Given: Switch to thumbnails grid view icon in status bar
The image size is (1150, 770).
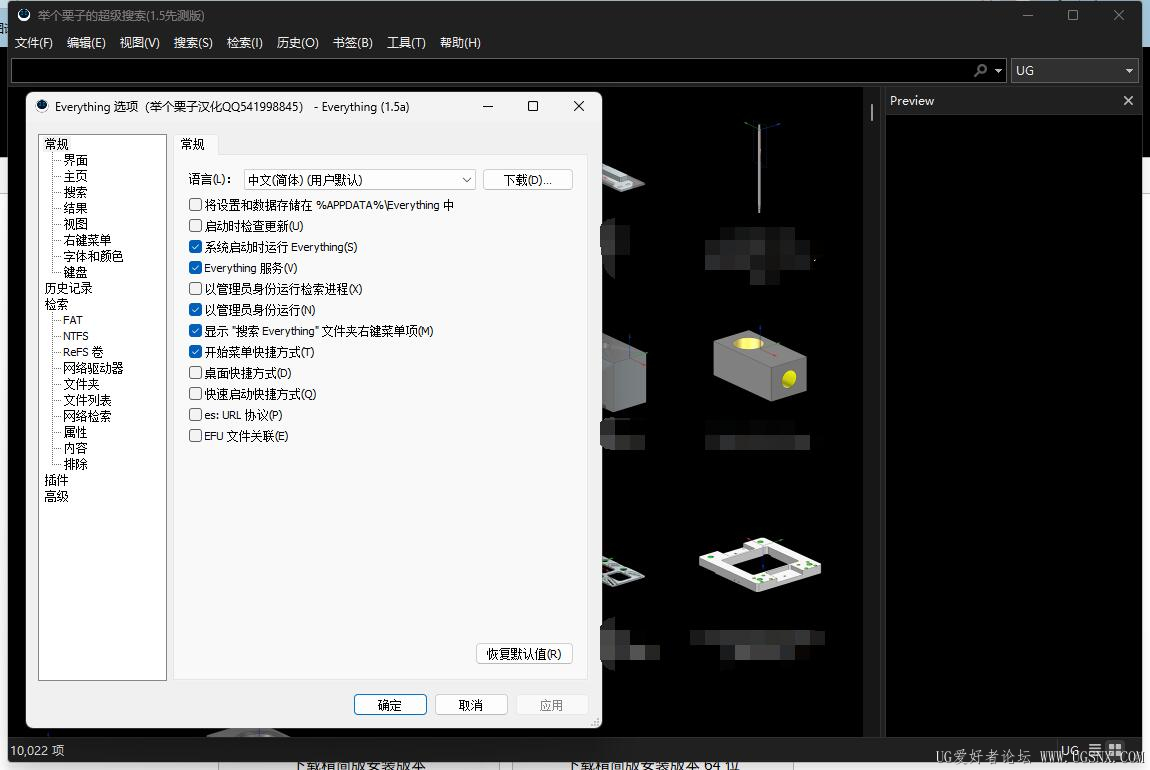Looking at the screenshot, I should tap(1115, 749).
